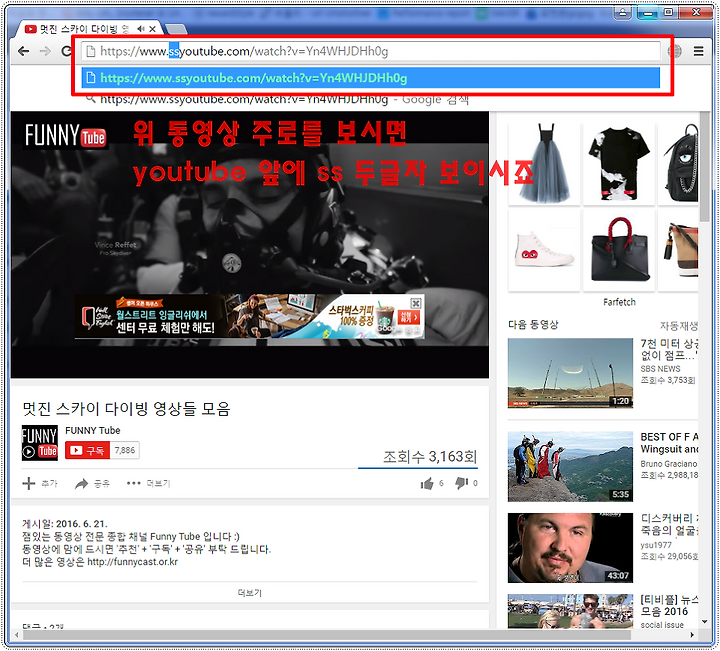Open the SBS NEWS 1:20 video thumbnail
Viewport: 720px width, 651px height.
570,373
